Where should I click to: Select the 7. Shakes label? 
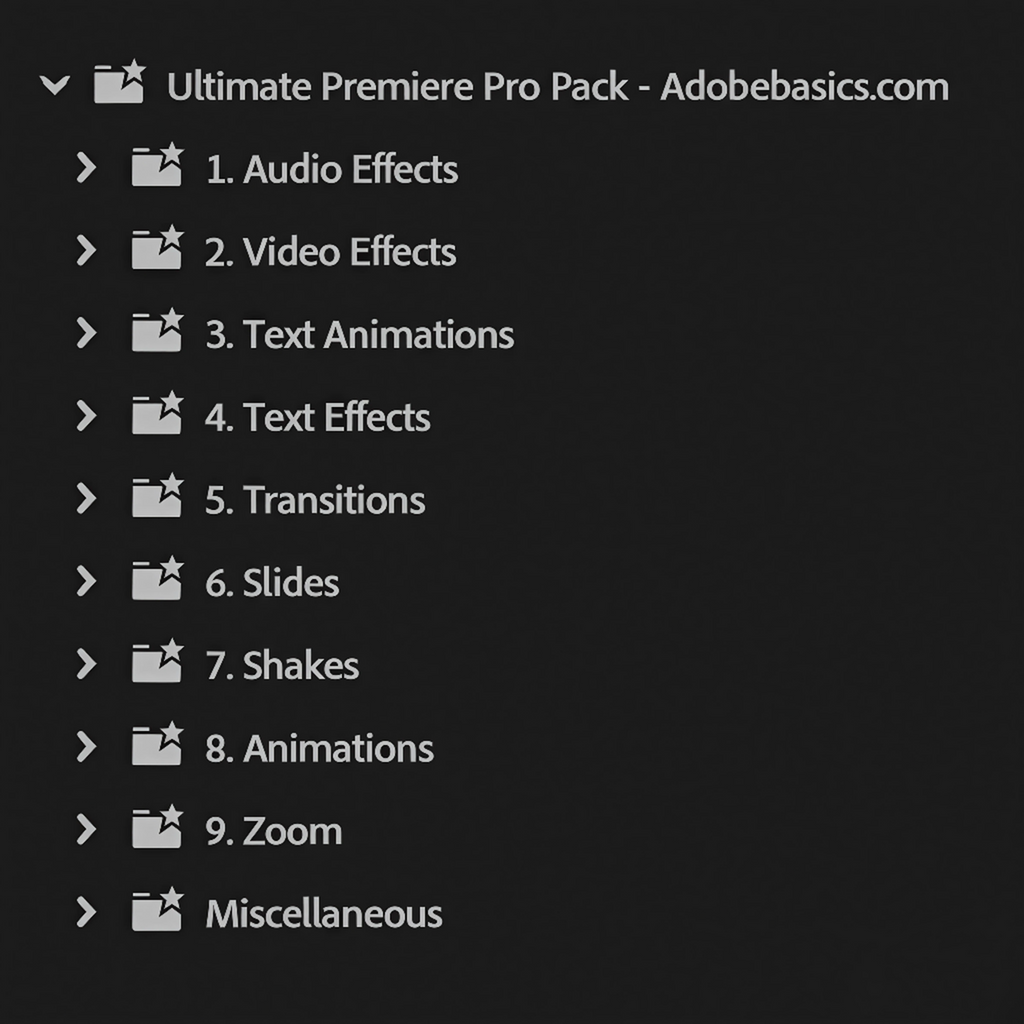(x=282, y=666)
